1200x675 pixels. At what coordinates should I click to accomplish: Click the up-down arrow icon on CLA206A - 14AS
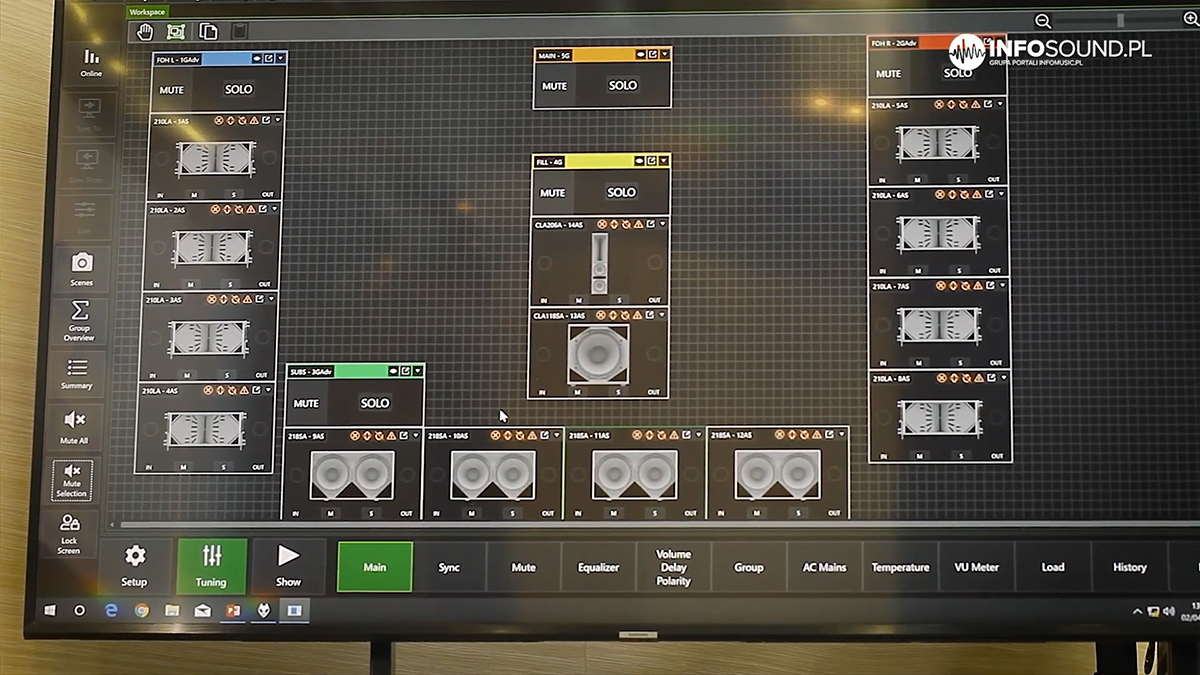tap(613, 225)
